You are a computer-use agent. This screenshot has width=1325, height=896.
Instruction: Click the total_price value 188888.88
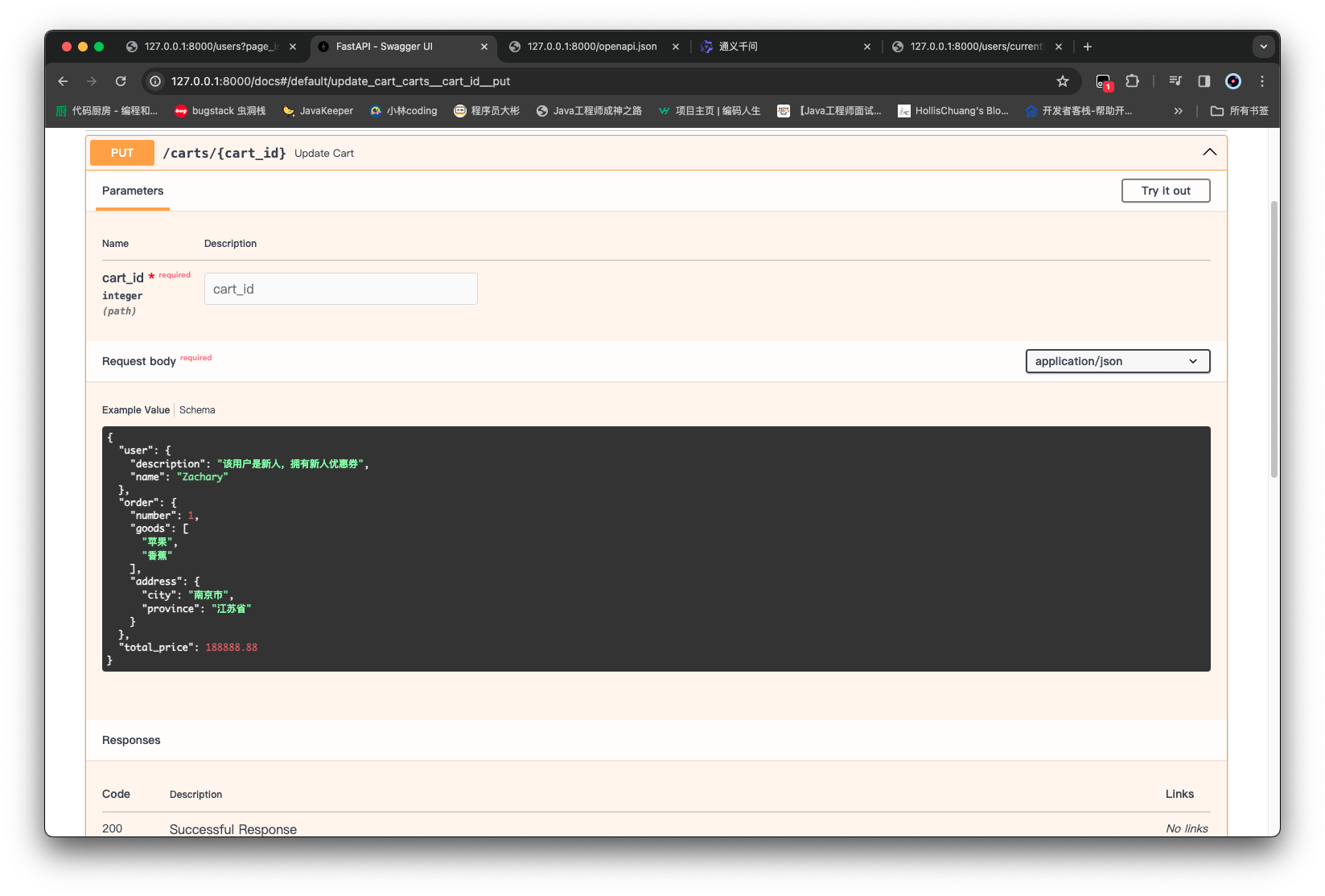coord(232,647)
